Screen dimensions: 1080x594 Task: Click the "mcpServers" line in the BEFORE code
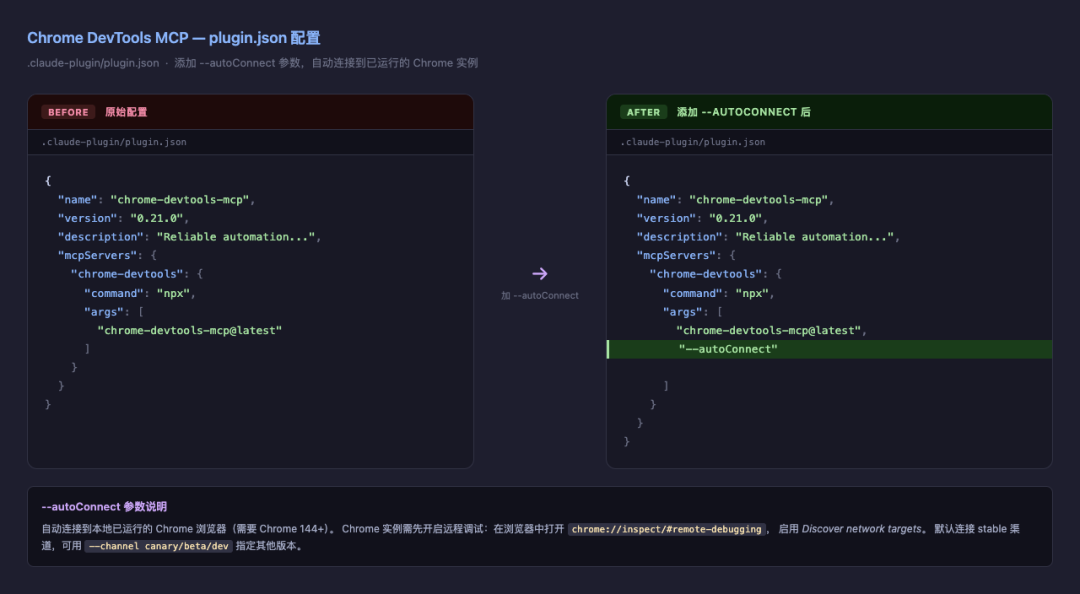[x=107, y=256]
